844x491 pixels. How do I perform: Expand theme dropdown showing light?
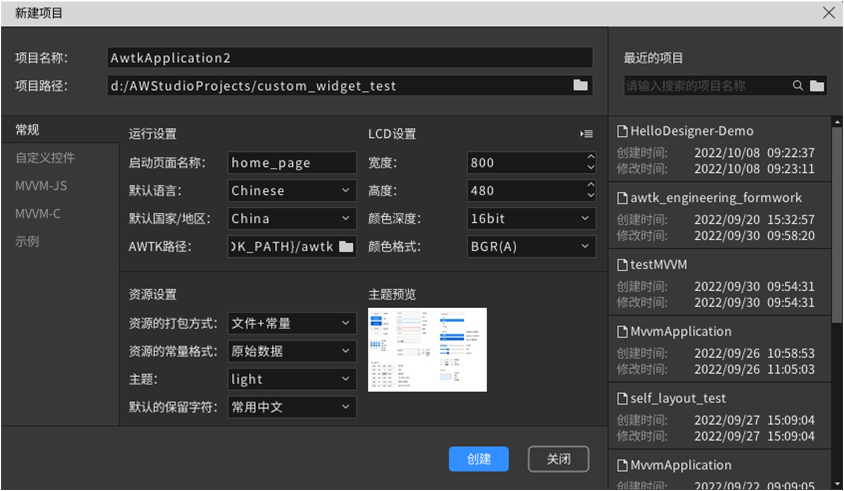click(292, 379)
